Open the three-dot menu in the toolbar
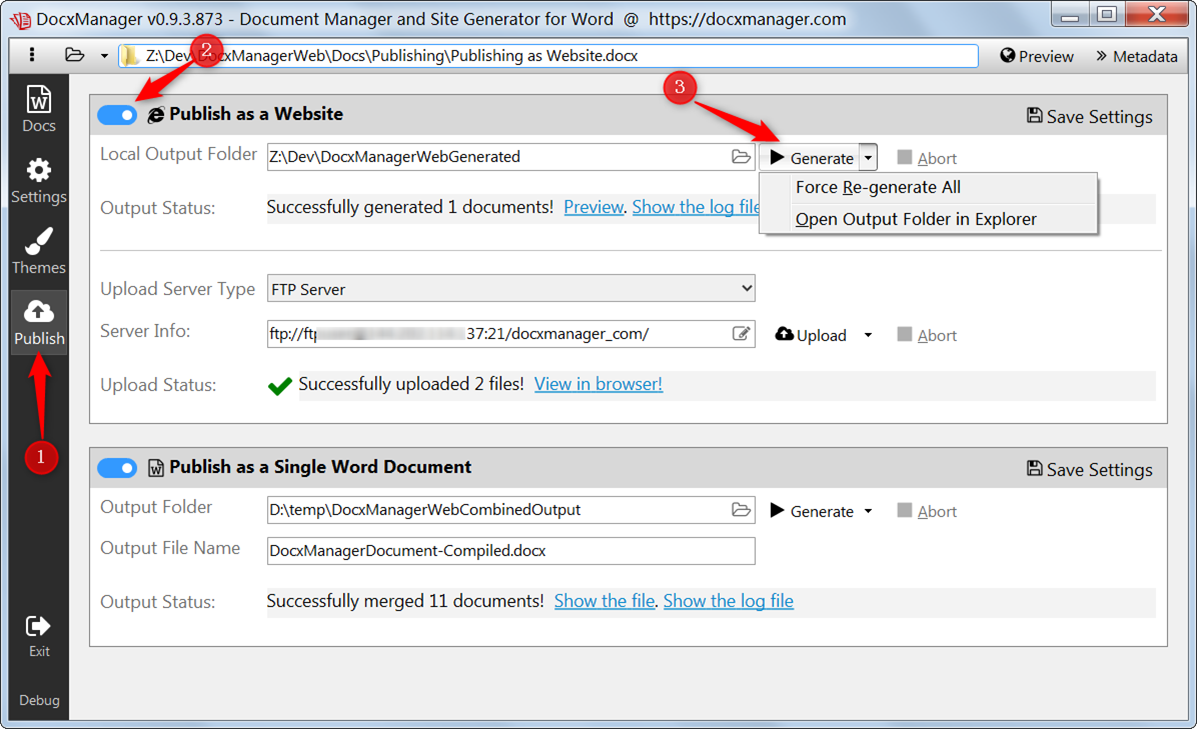 tap(31, 55)
